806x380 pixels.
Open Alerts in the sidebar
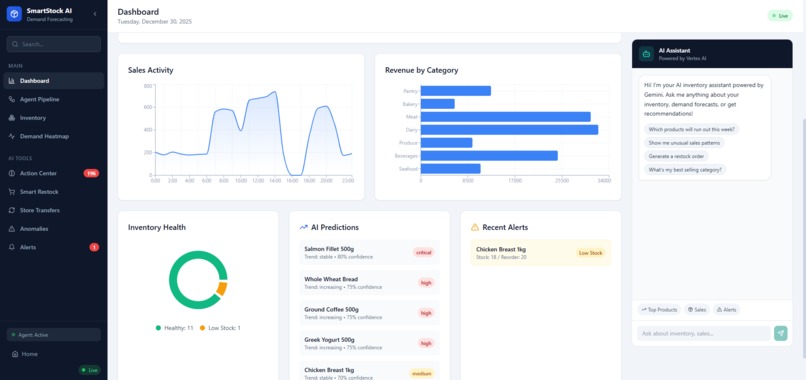click(x=53, y=247)
